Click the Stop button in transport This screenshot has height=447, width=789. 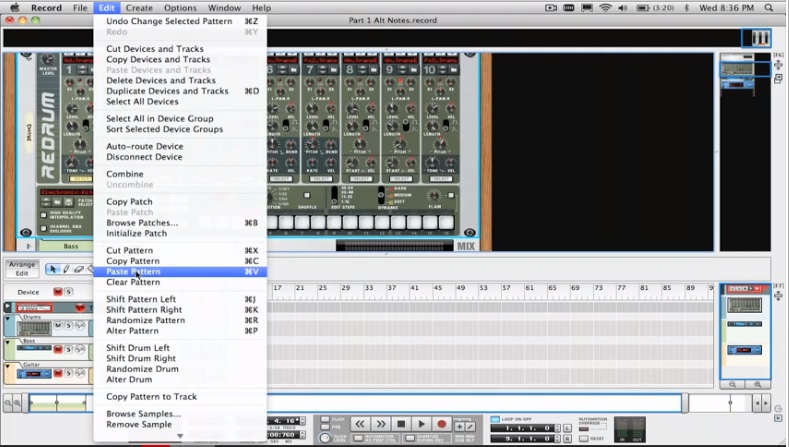pos(401,425)
